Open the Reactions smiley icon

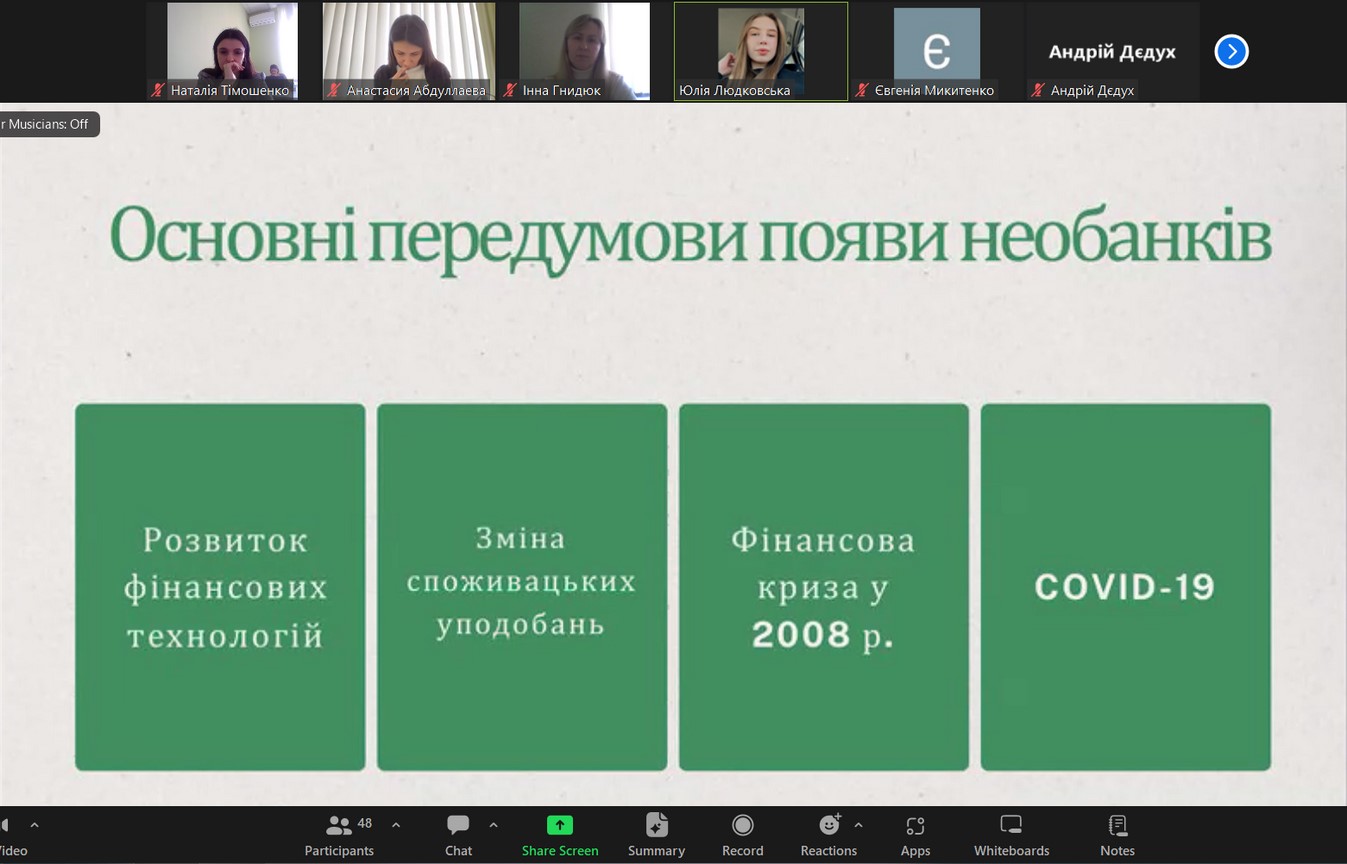pos(829,826)
